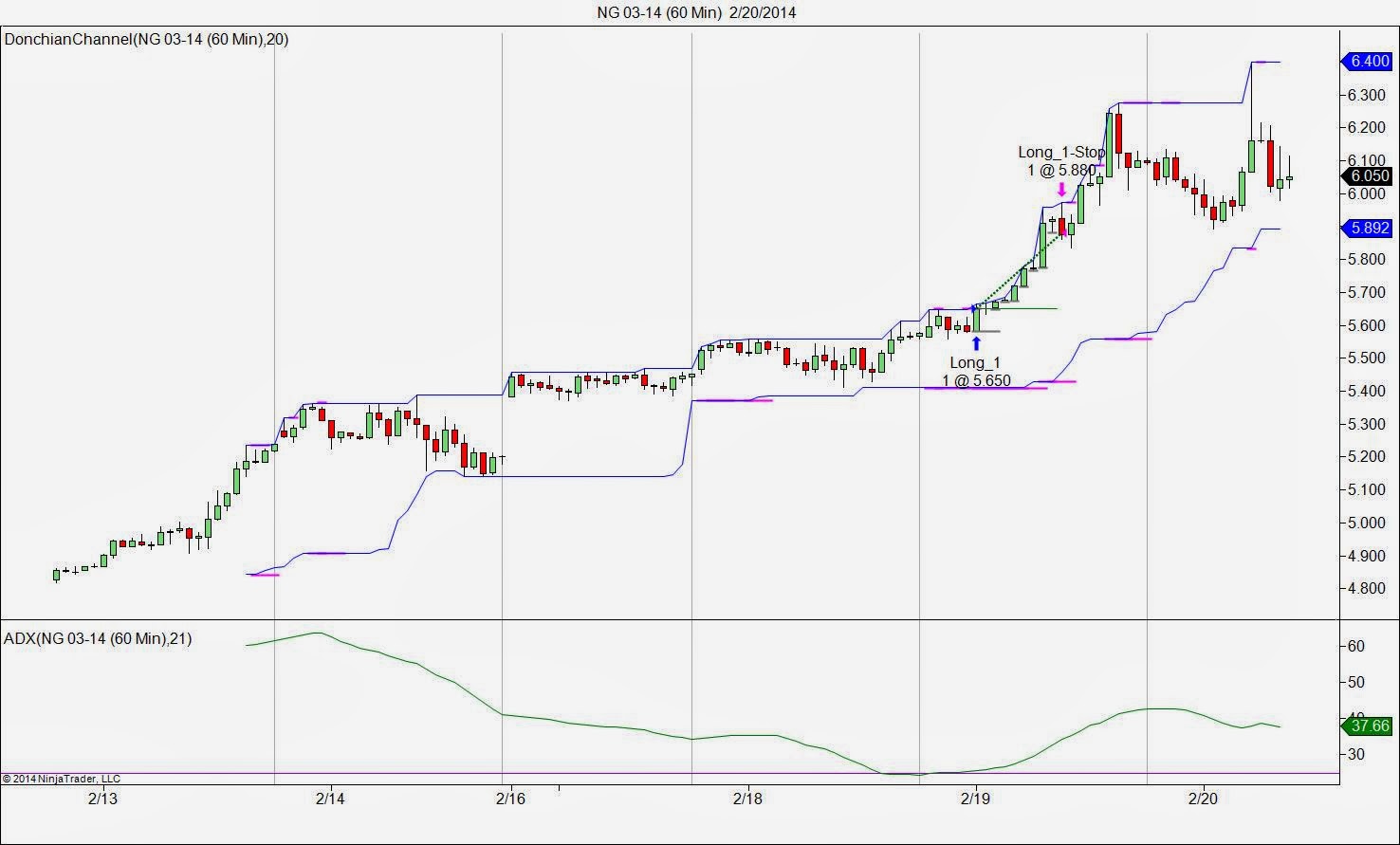Click the 2/13 date label on the time axis

pyautogui.click(x=102, y=799)
